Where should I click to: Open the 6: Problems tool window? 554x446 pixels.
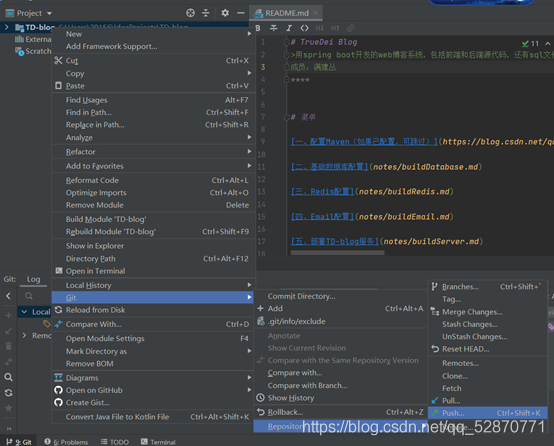tap(66, 442)
